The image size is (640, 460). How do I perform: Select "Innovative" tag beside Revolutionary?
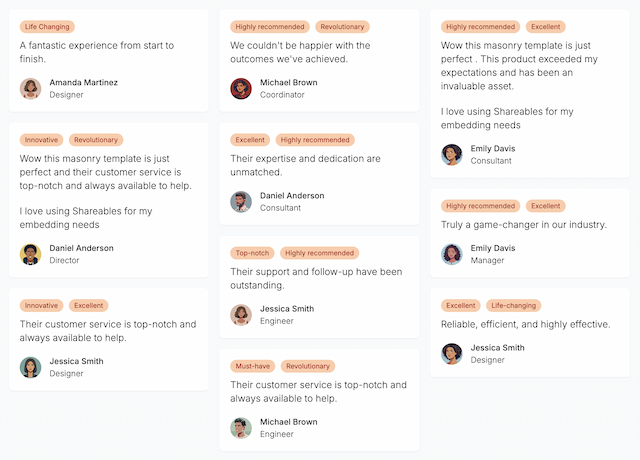(42, 140)
